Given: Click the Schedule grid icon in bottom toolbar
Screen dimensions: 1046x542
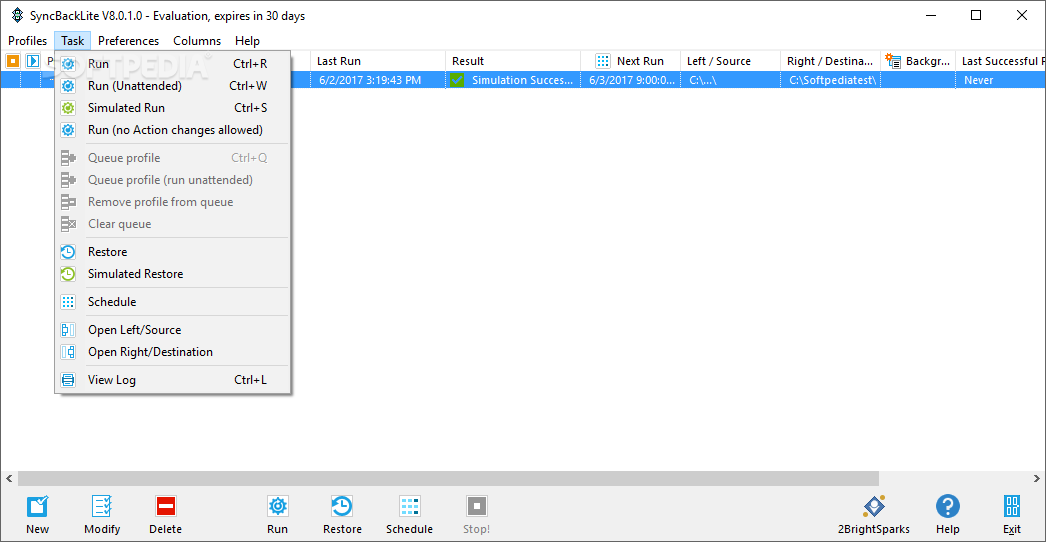Looking at the screenshot, I should pyautogui.click(x=410, y=506).
